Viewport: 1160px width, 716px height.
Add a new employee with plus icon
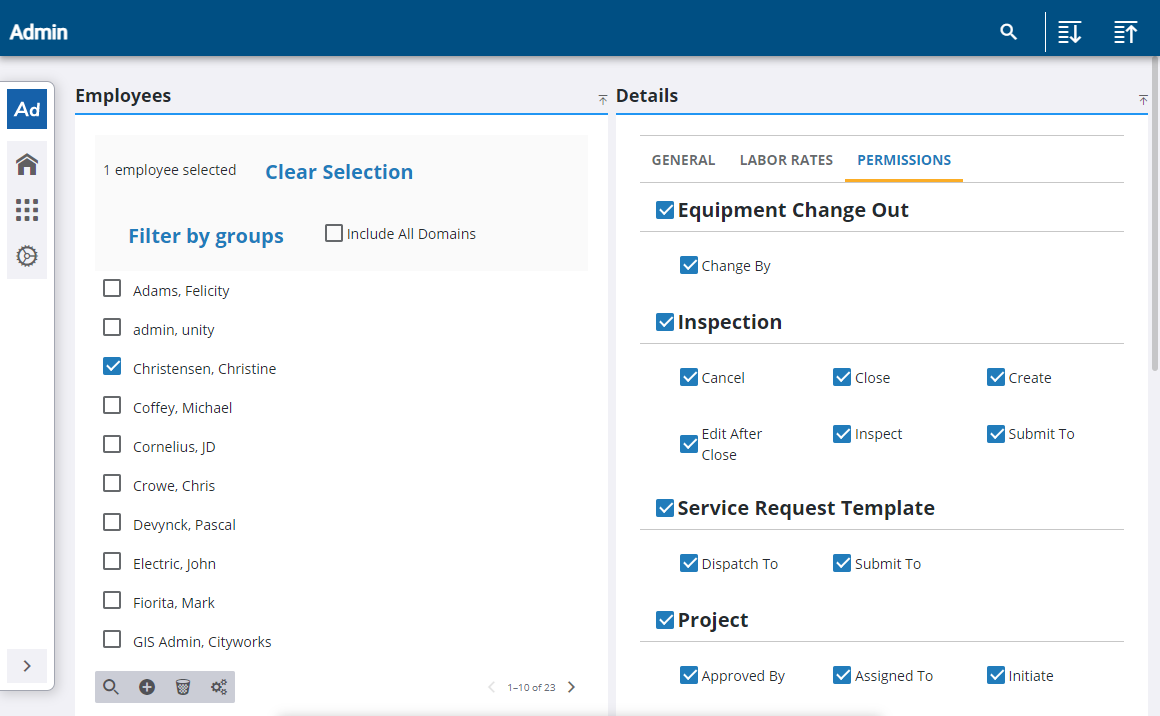(x=147, y=687)
